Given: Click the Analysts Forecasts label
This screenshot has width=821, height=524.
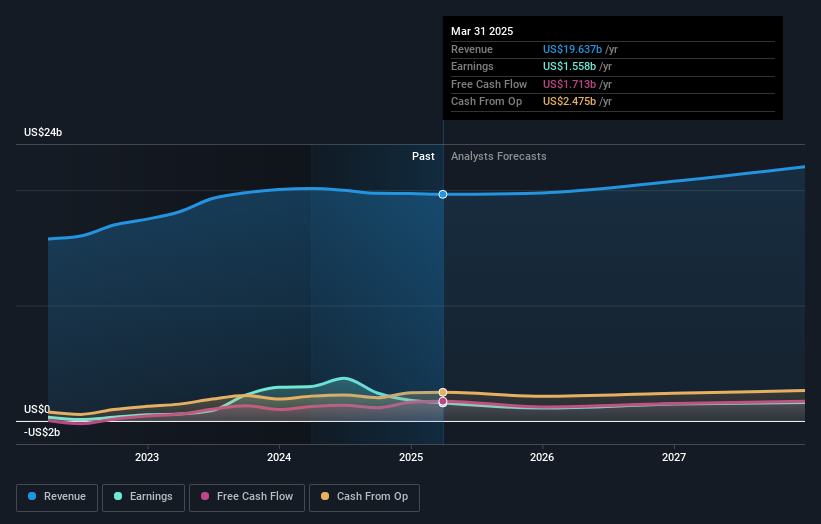Looking at the screenshot, I should click(498, 156).
